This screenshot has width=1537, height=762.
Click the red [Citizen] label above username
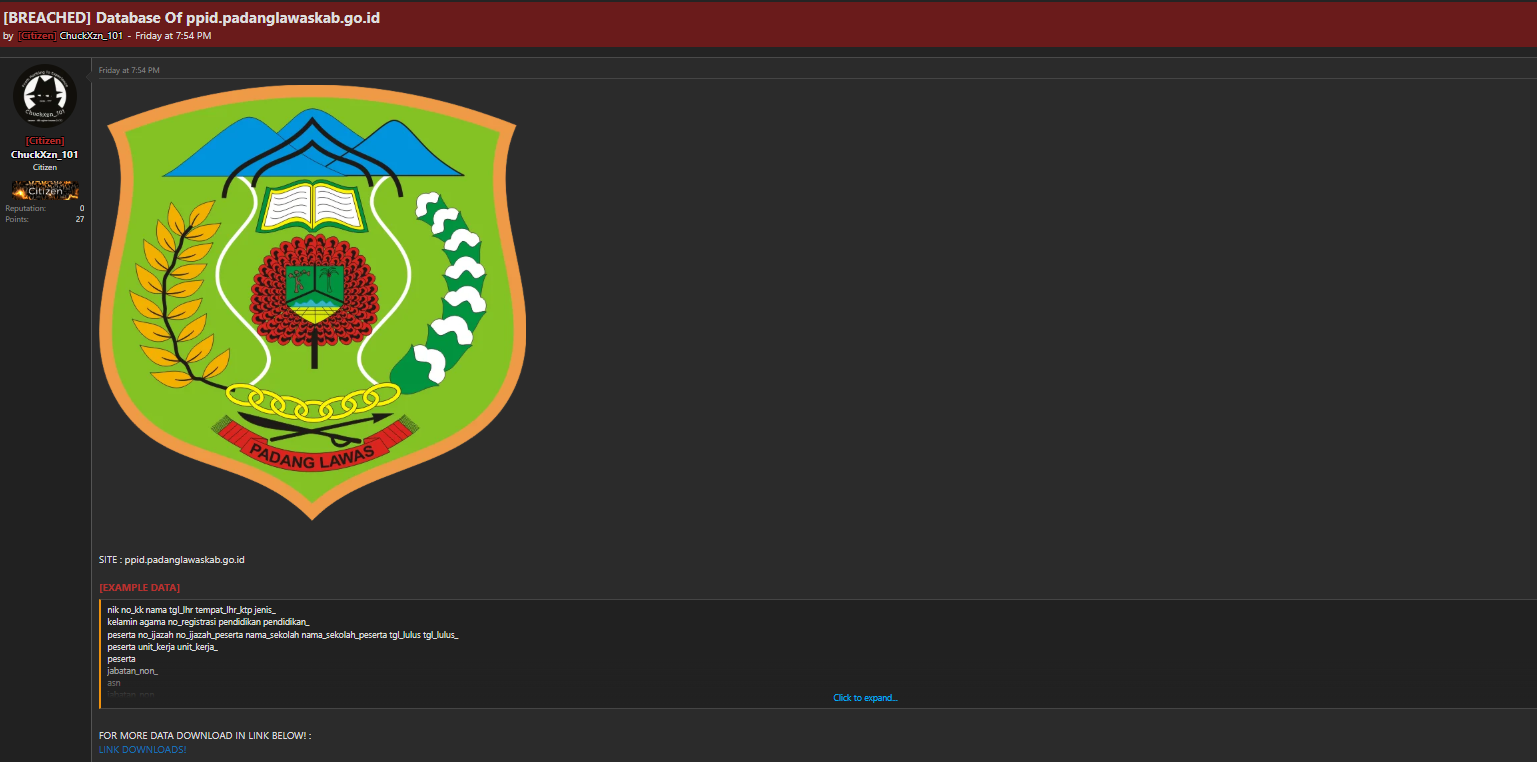tap(45, 141)
